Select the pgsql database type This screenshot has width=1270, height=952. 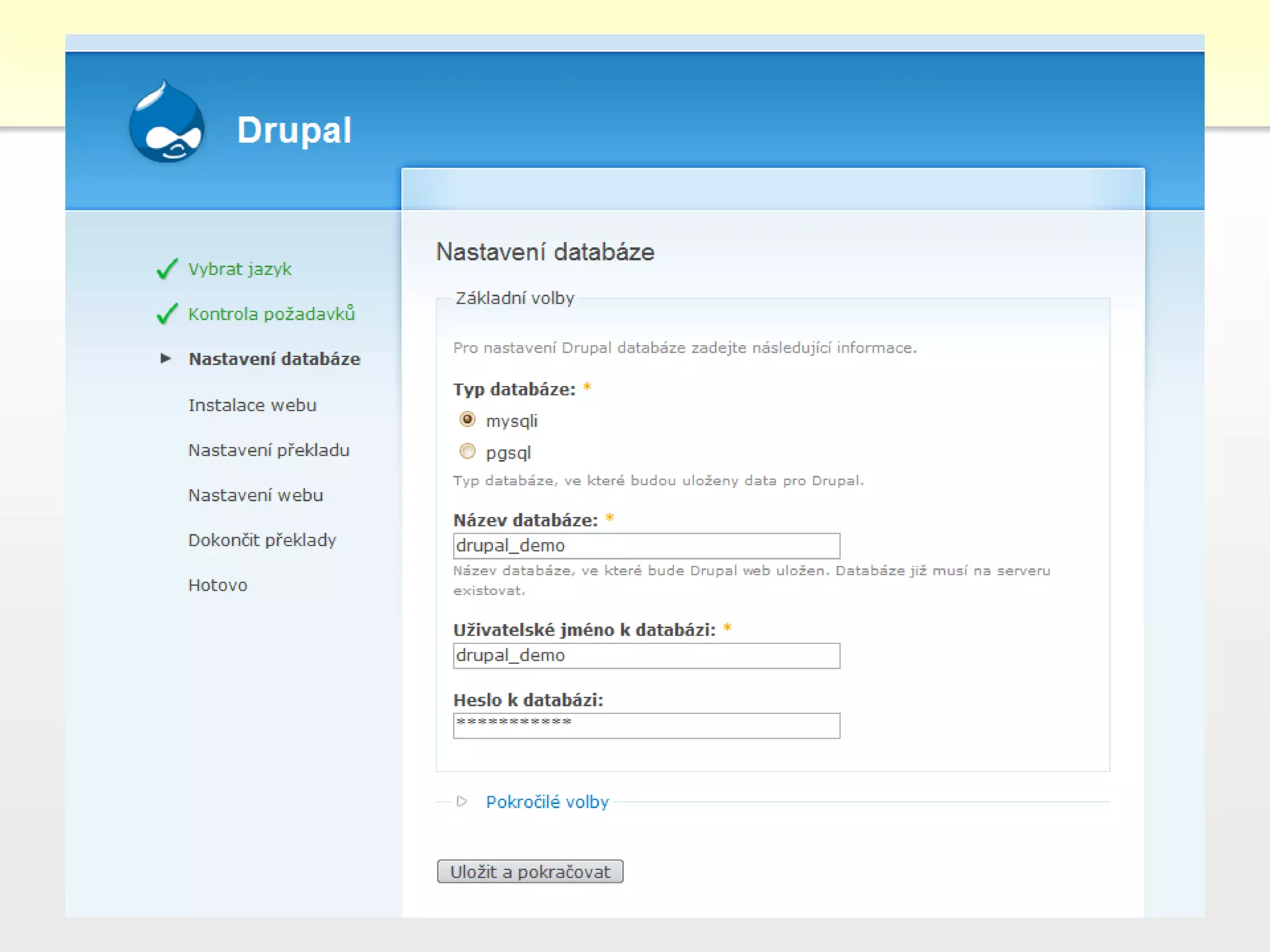468,451
